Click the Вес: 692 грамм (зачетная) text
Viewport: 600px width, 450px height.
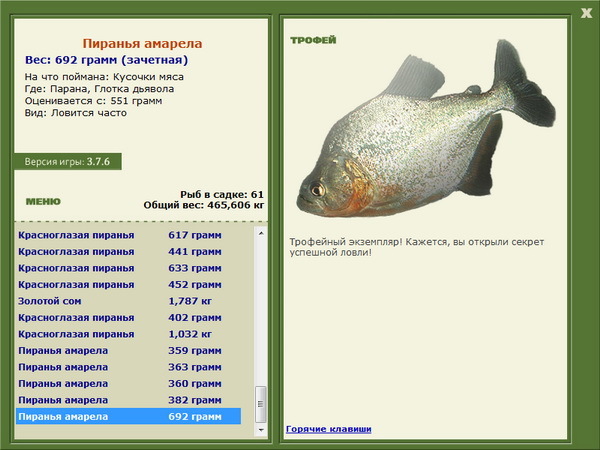click(x=106, y=60)
